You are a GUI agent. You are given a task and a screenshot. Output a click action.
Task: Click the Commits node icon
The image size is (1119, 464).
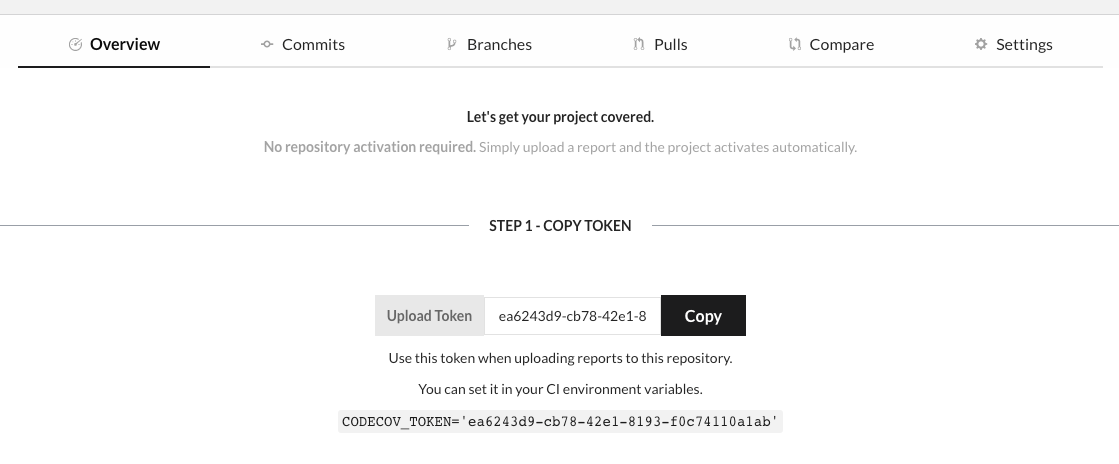[x=267, y=44]
